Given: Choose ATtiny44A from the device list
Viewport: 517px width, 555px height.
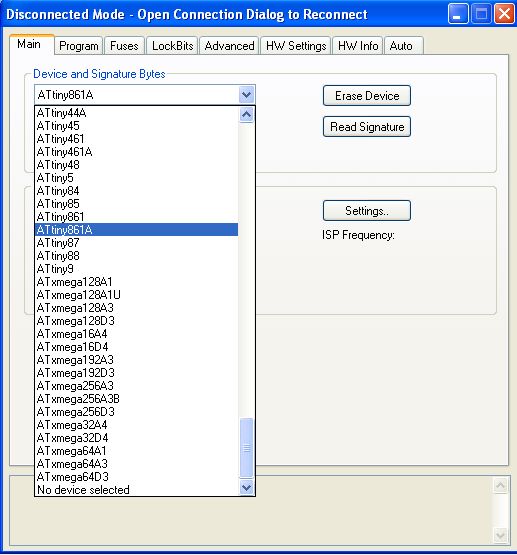Looking at the screenshot, I should 137,113.
